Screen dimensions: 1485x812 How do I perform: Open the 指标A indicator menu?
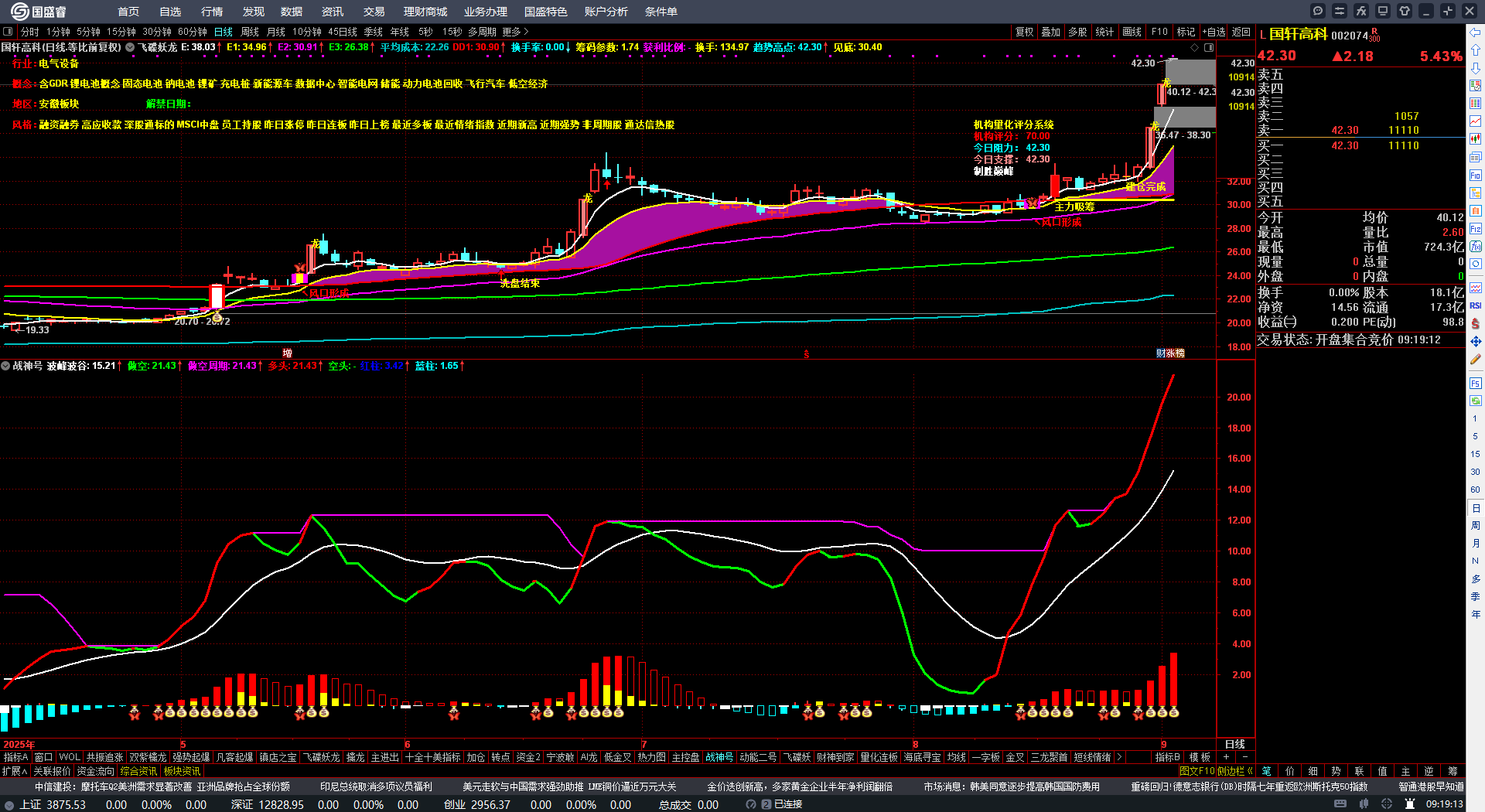[16, 757]
